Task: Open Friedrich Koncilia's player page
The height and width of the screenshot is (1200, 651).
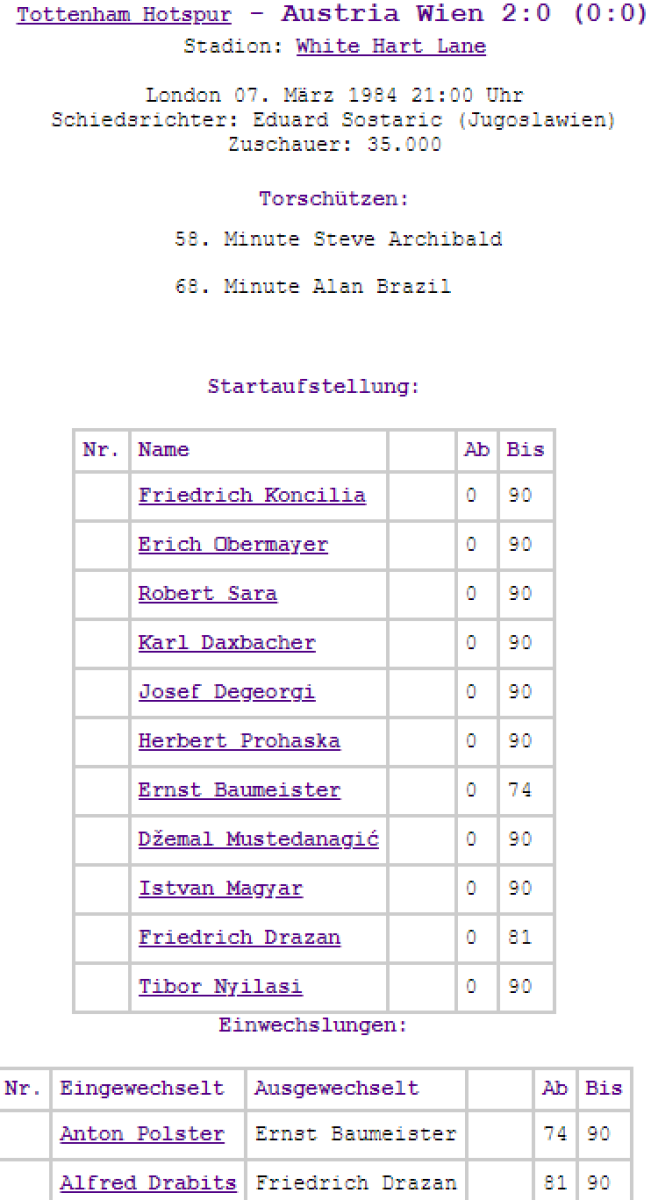Action: point(252,495)
